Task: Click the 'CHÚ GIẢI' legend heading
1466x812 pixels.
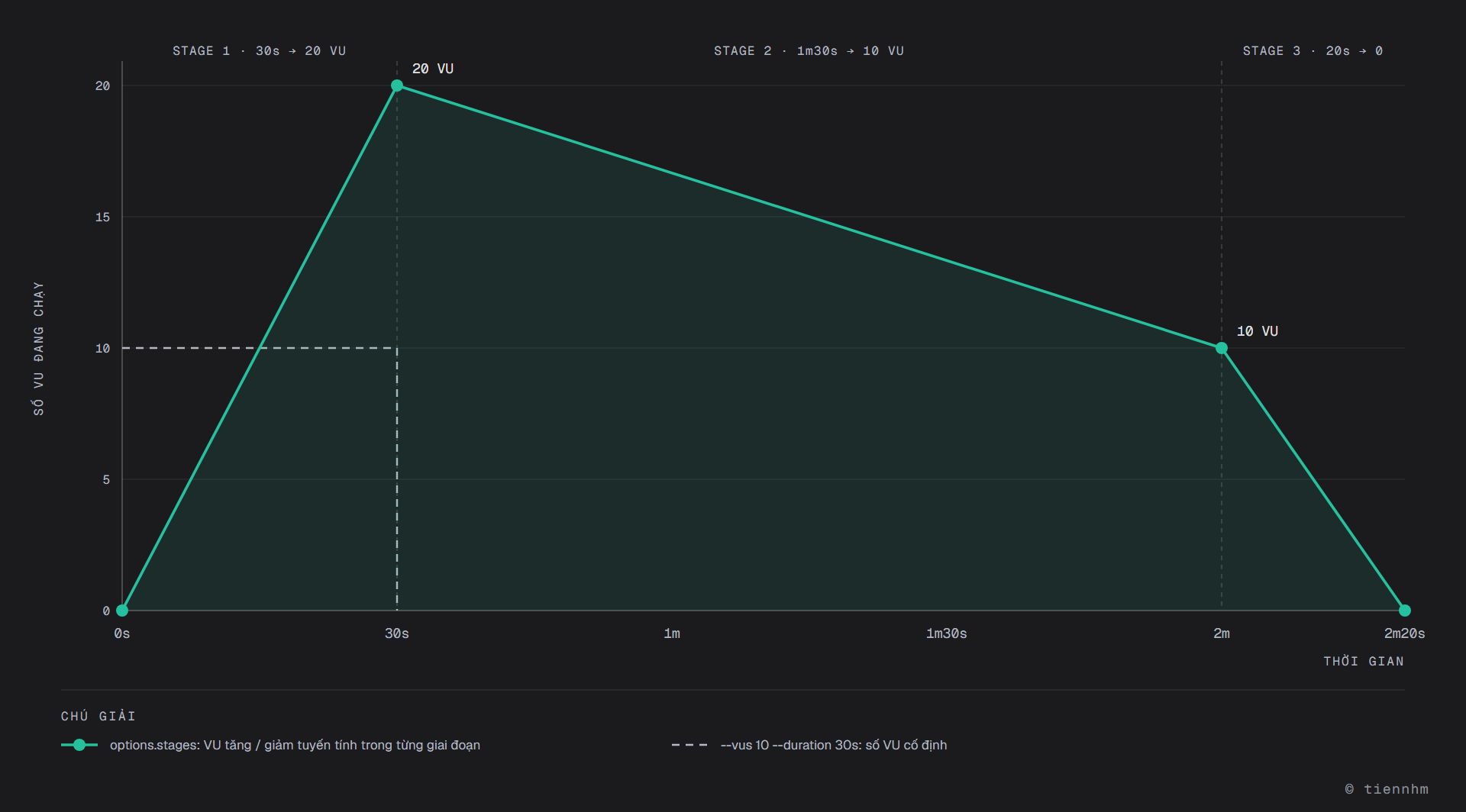Action: click(x=98, y=716)
